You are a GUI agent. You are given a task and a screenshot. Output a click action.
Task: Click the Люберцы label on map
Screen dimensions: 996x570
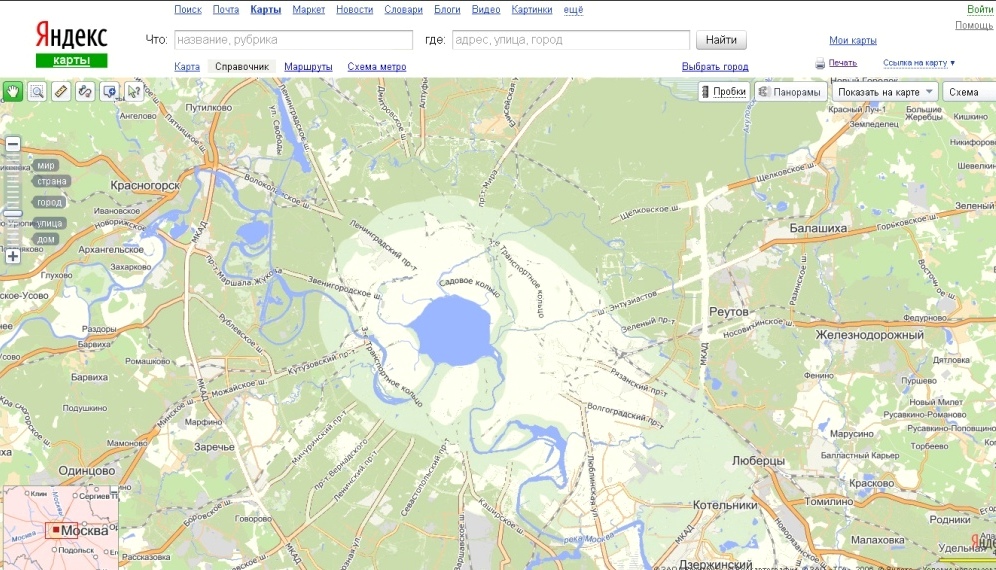coord(758,461)
